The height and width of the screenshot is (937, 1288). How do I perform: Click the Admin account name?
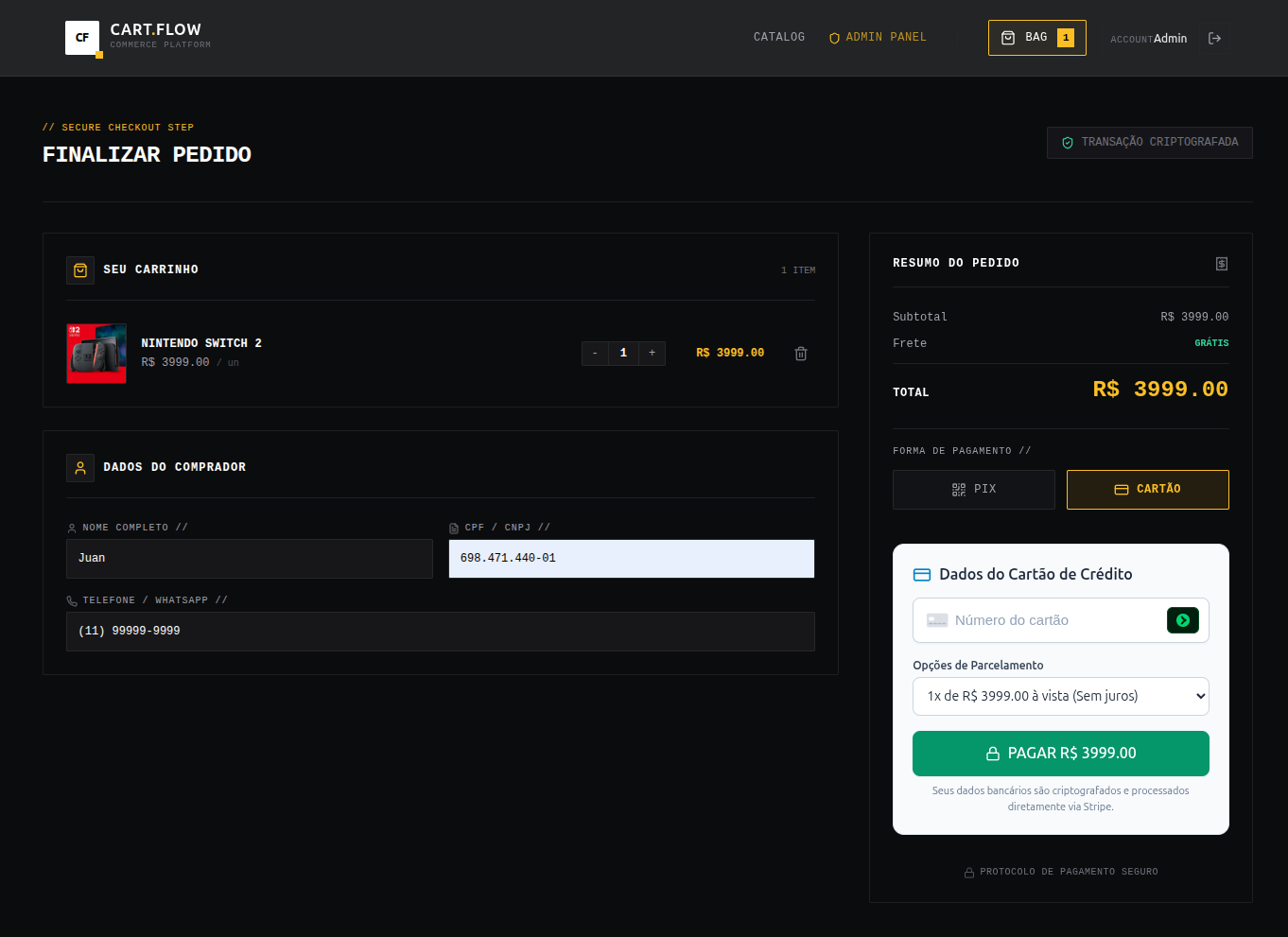click(x=1170, y=39)
